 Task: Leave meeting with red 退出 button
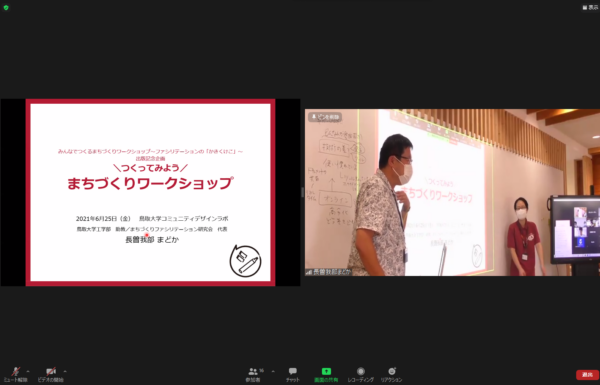point(587,375)
